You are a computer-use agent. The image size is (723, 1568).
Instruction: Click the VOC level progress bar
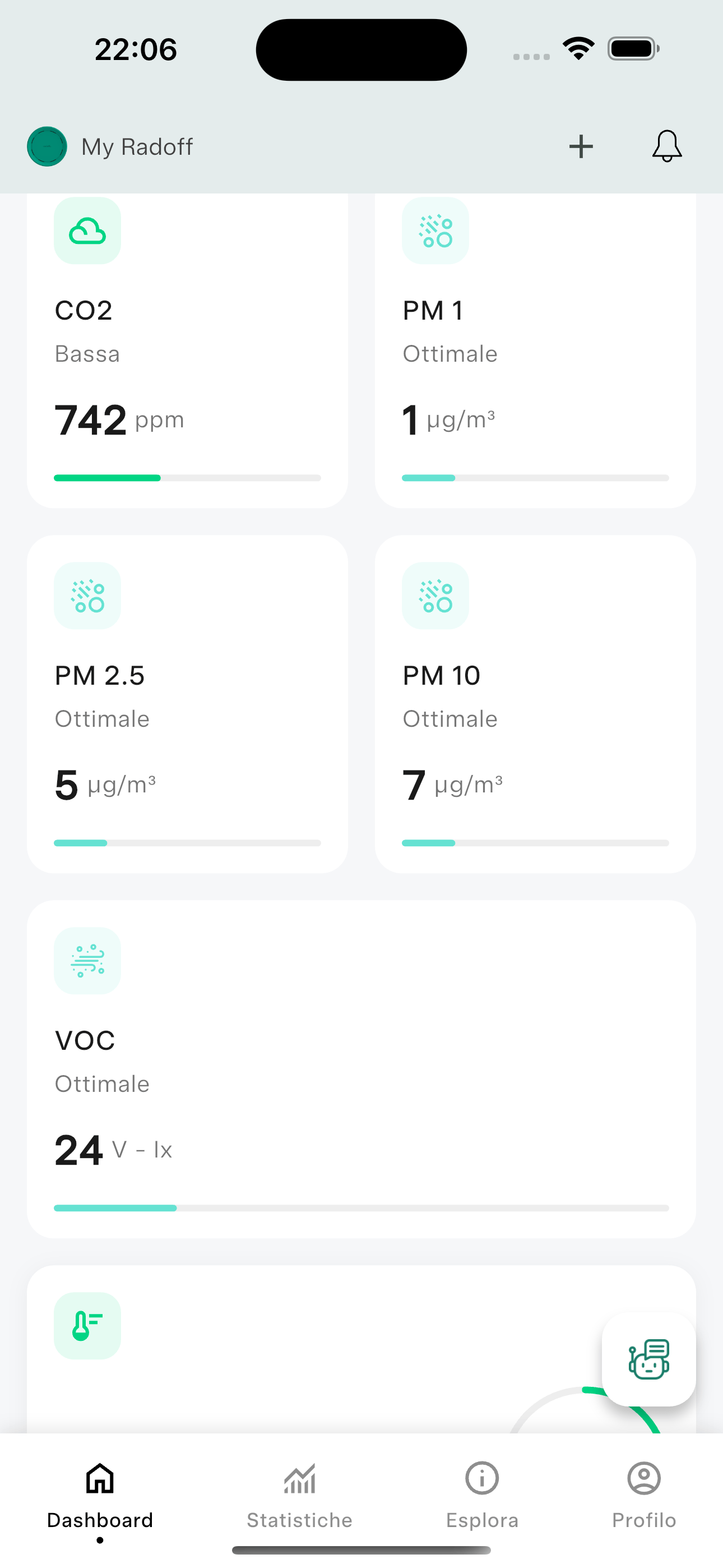[x=361, y=1207]
